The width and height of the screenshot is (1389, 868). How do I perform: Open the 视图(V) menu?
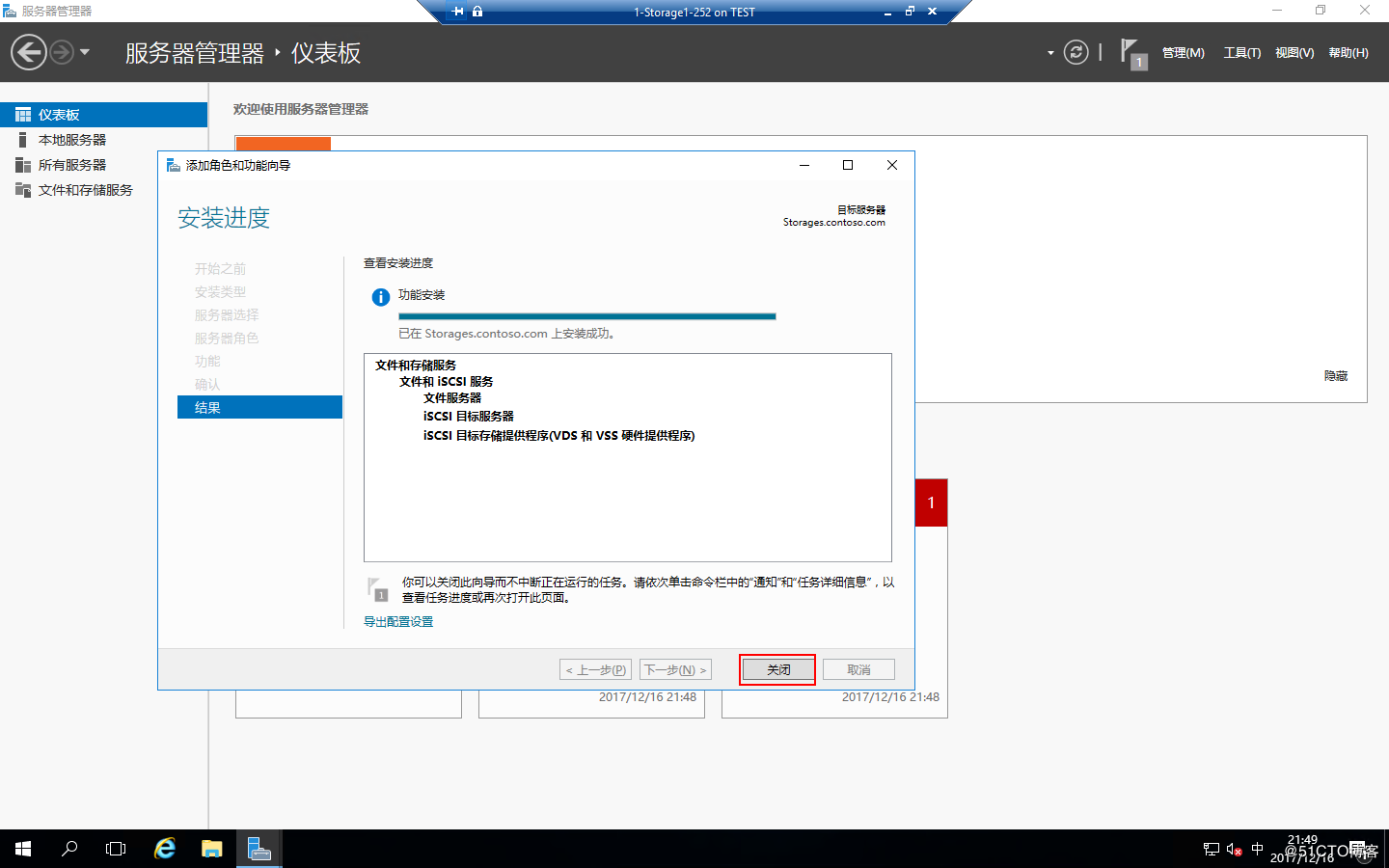coord(1294,53)
